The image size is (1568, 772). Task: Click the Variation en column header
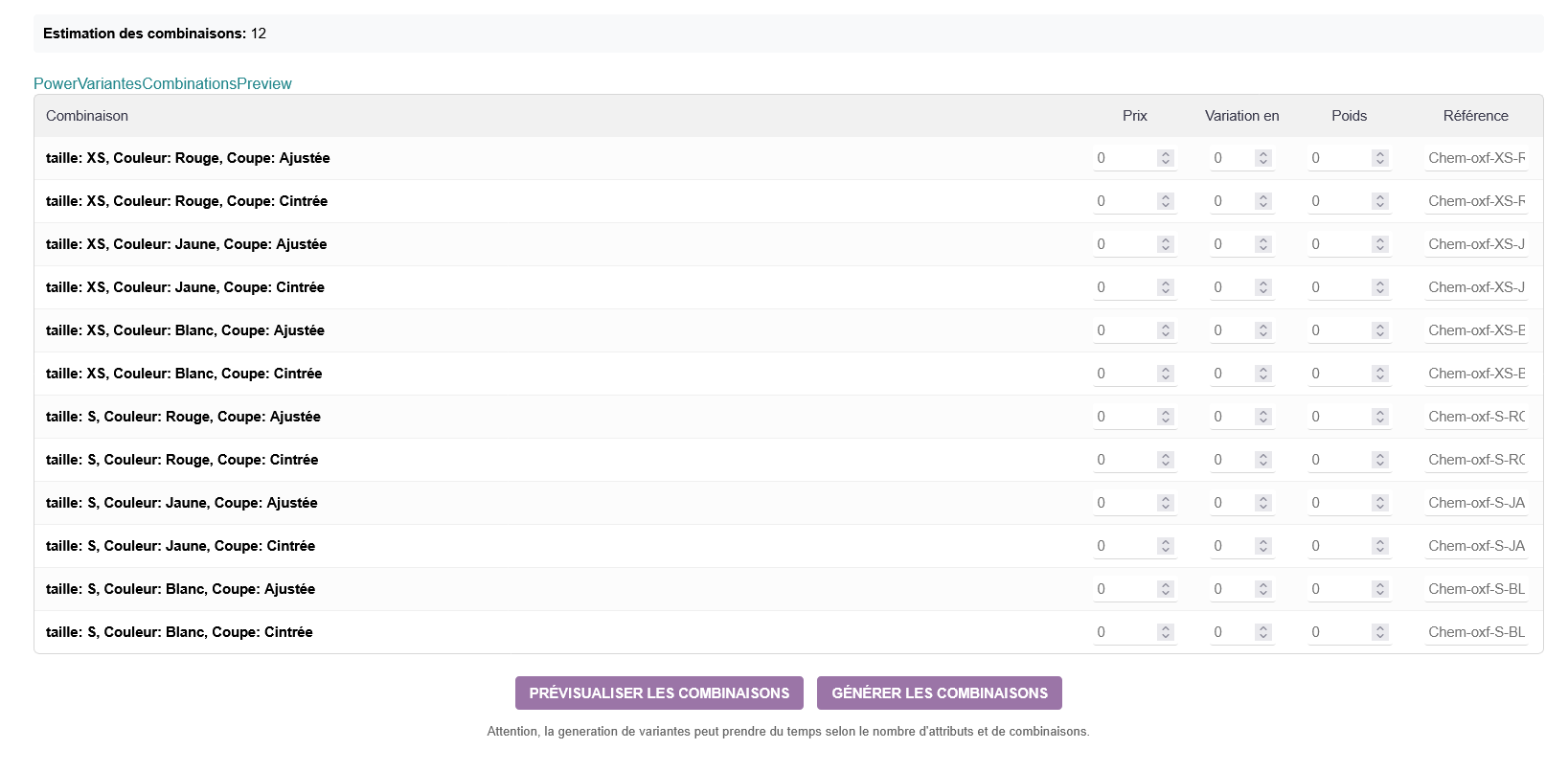(x=1242, y=116)
